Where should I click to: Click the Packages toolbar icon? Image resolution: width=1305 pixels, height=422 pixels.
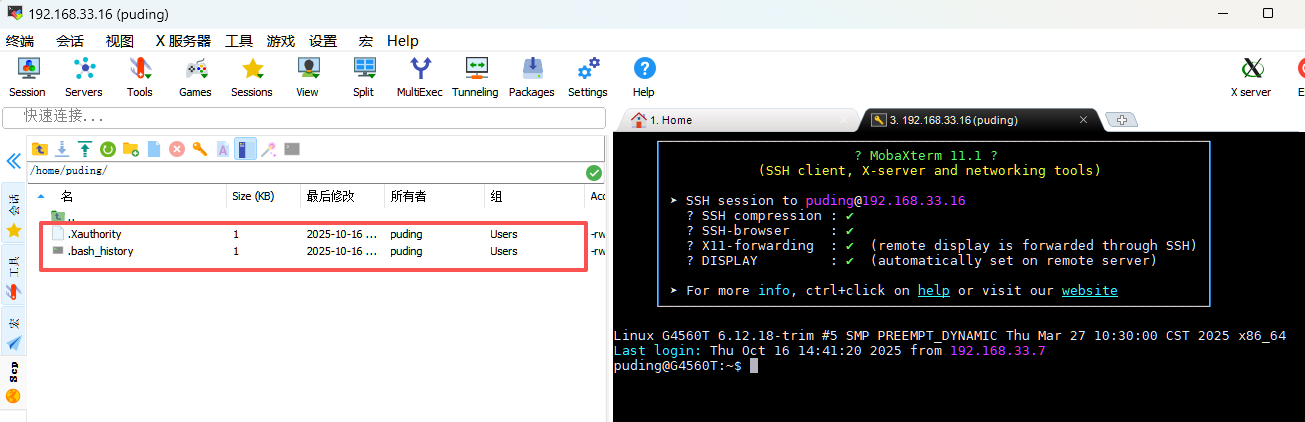pyautogui.click(x=531, y=76)
